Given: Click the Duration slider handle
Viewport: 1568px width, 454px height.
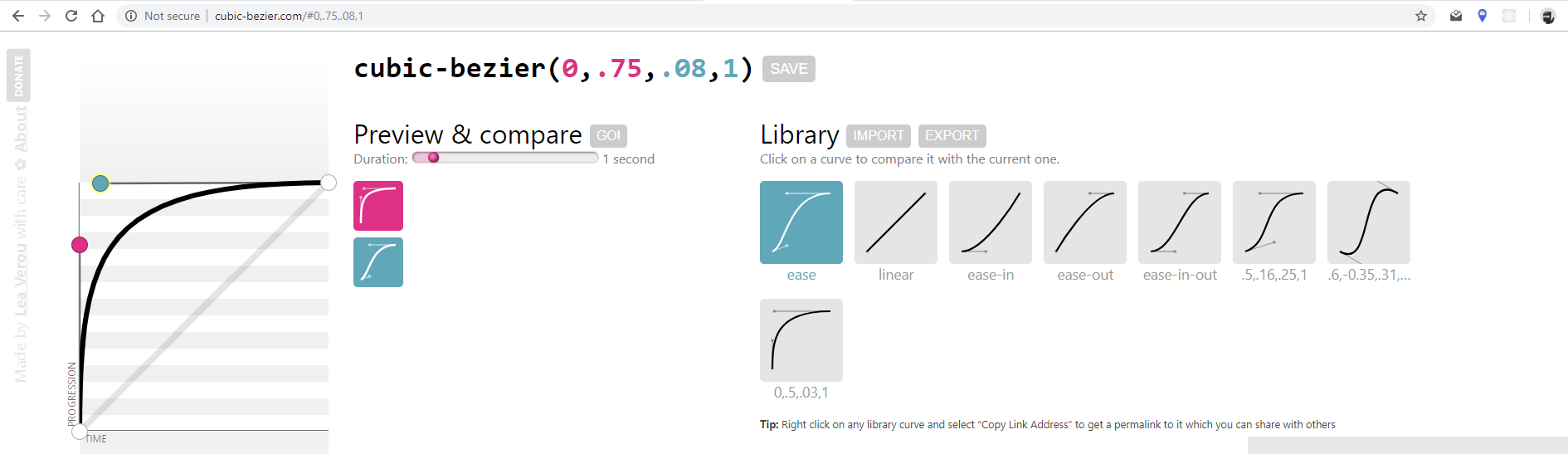Looking at the screenshot, I should [433, 158].
